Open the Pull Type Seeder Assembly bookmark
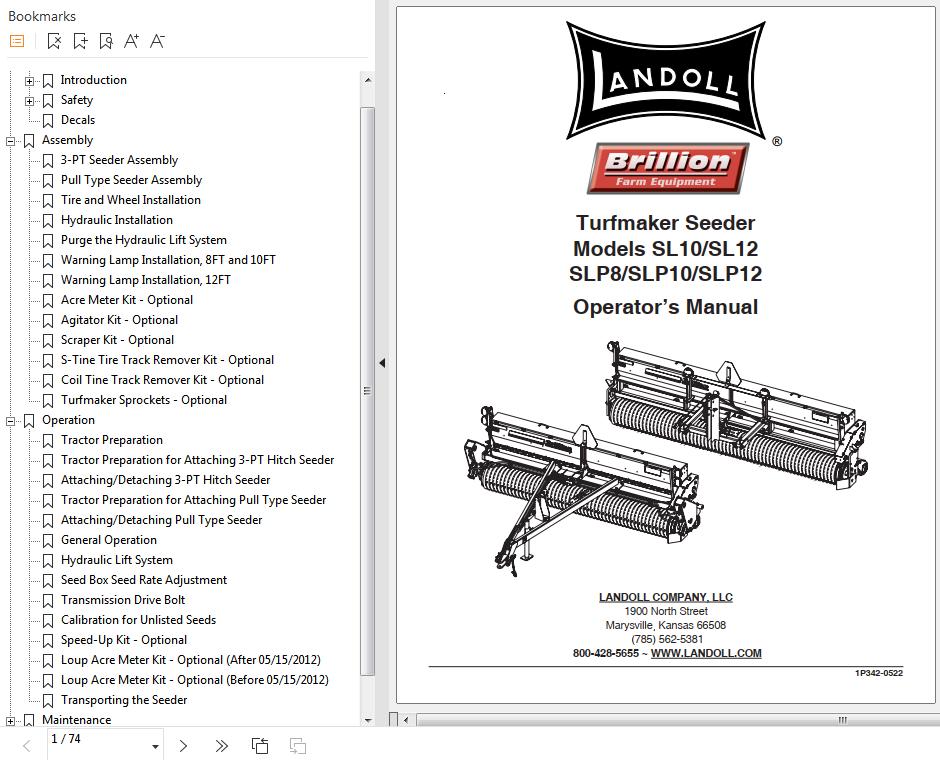 (131, 180)
